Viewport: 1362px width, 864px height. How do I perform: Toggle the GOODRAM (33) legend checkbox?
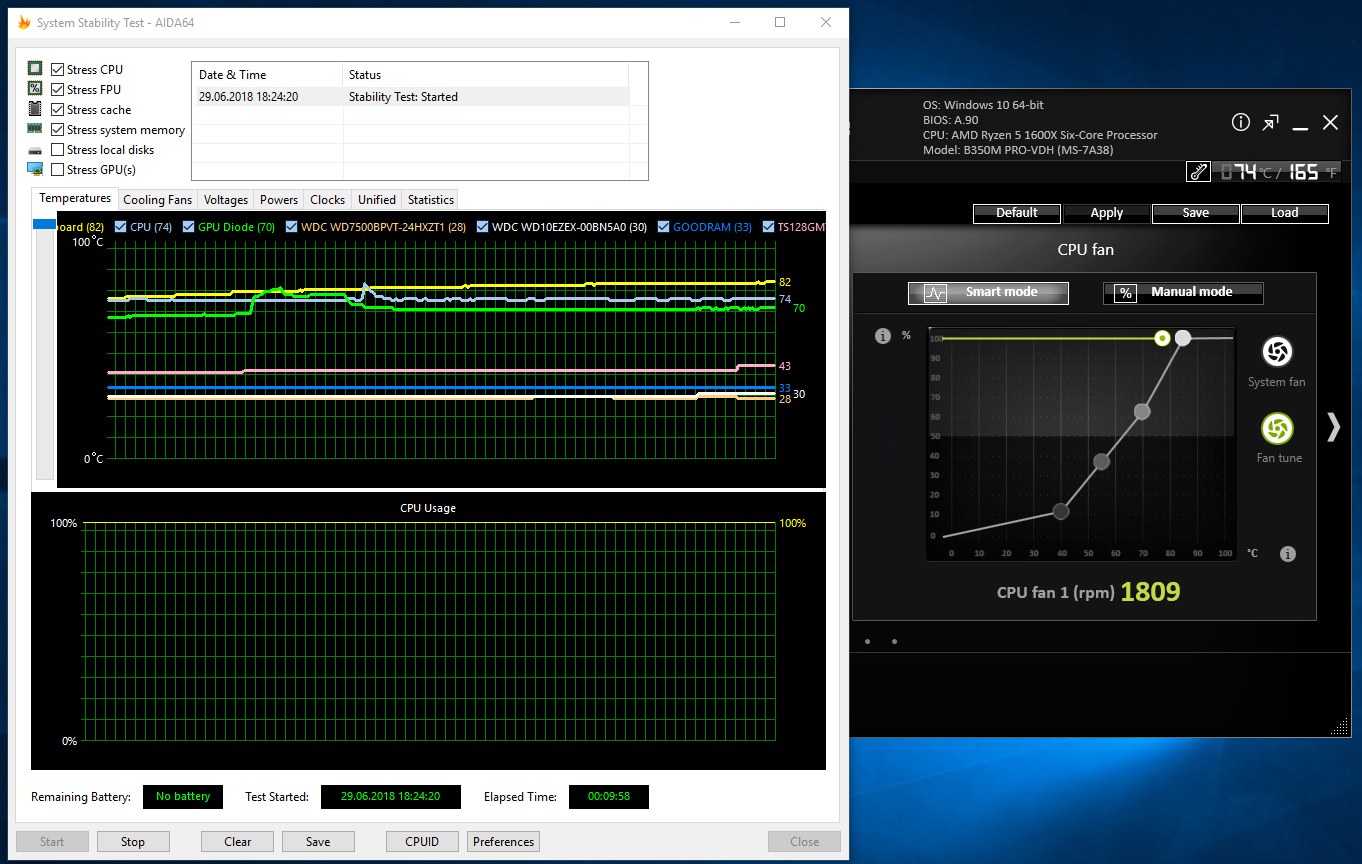664,227
